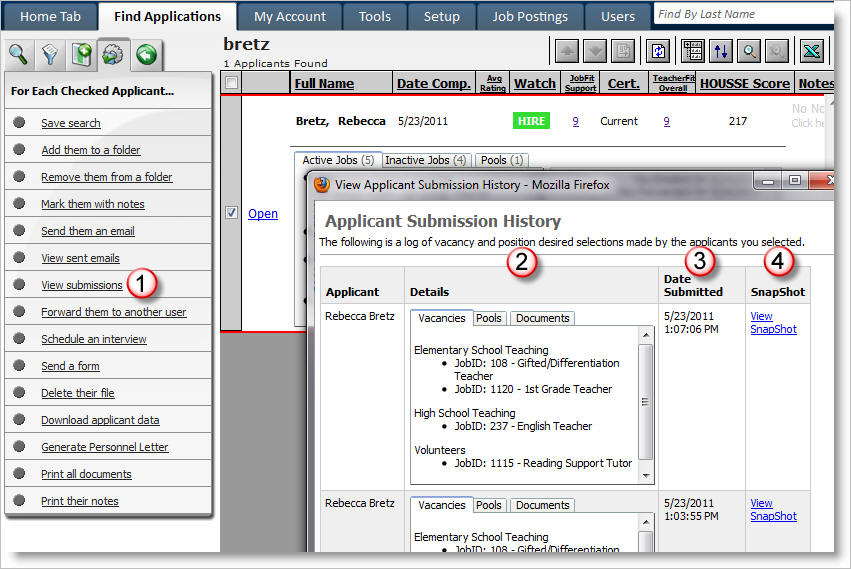Viewport: 851px width, 569px height.
Task: Click the magnifying glass search icon tab
Action: point(19,55)
